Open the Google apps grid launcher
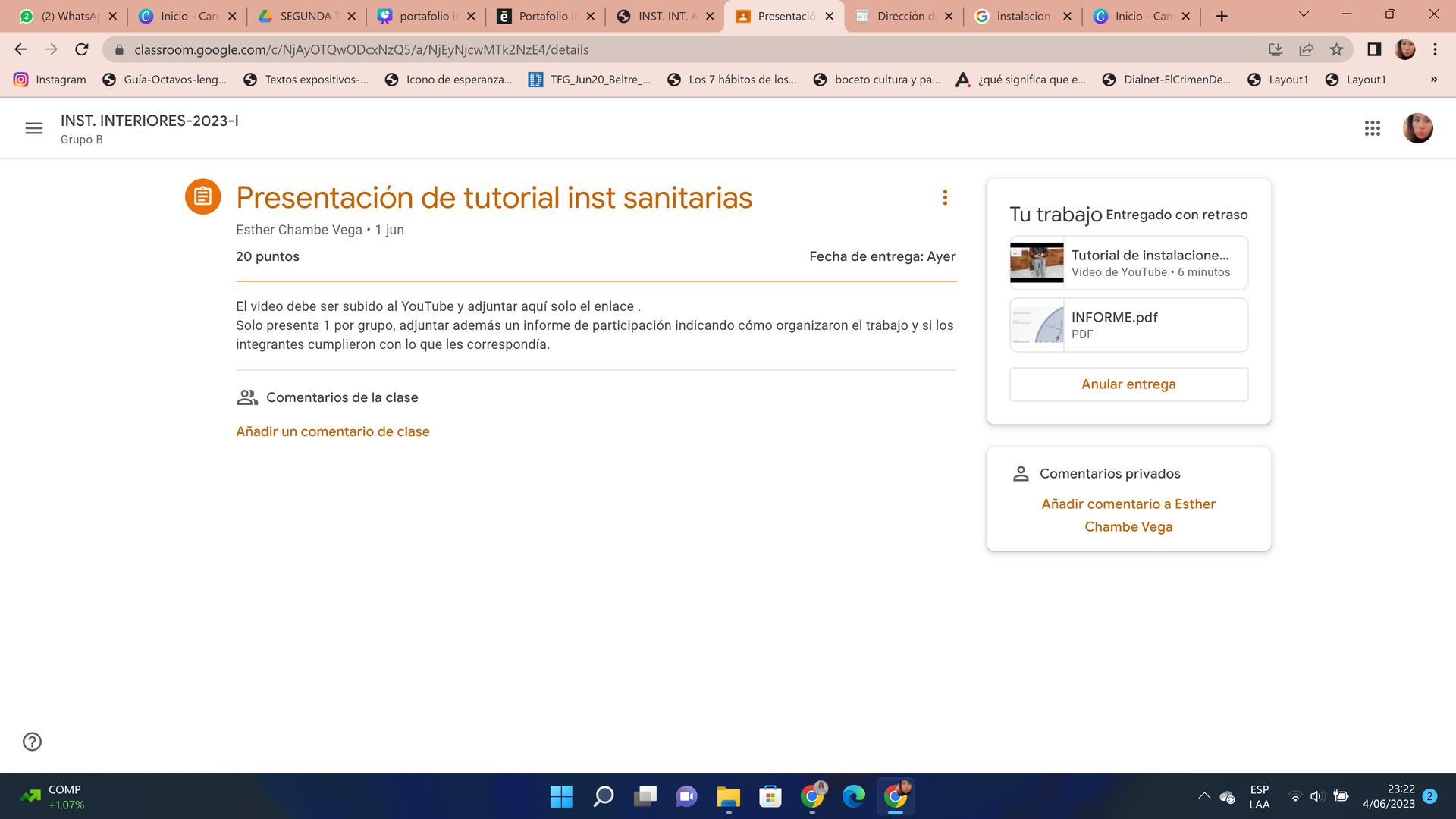This screenshot has height=819, width=1456. click(x=1372, y=128)
